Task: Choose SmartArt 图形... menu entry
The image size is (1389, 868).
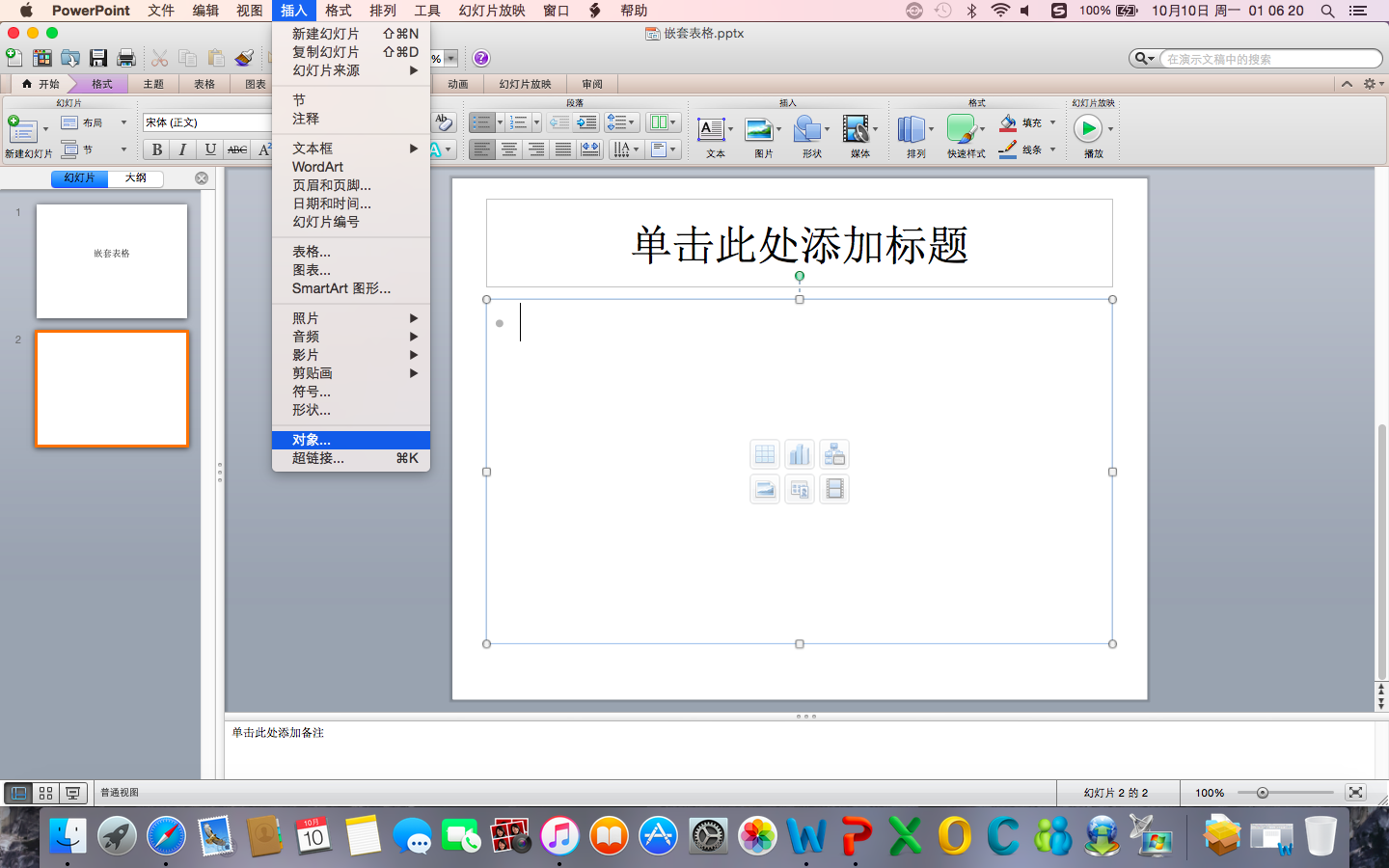Action: 351,288
